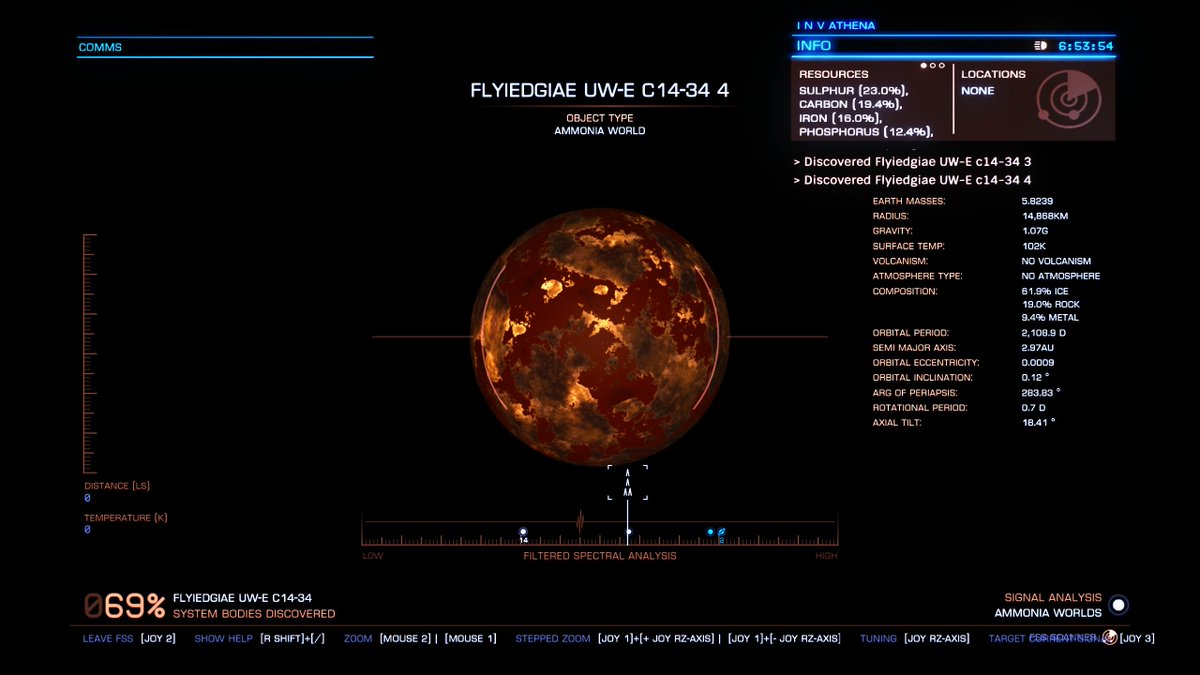Click the SIGNAL ANALYSIS label
This screenshot has height=675, width=1200.
point(1053,597)
